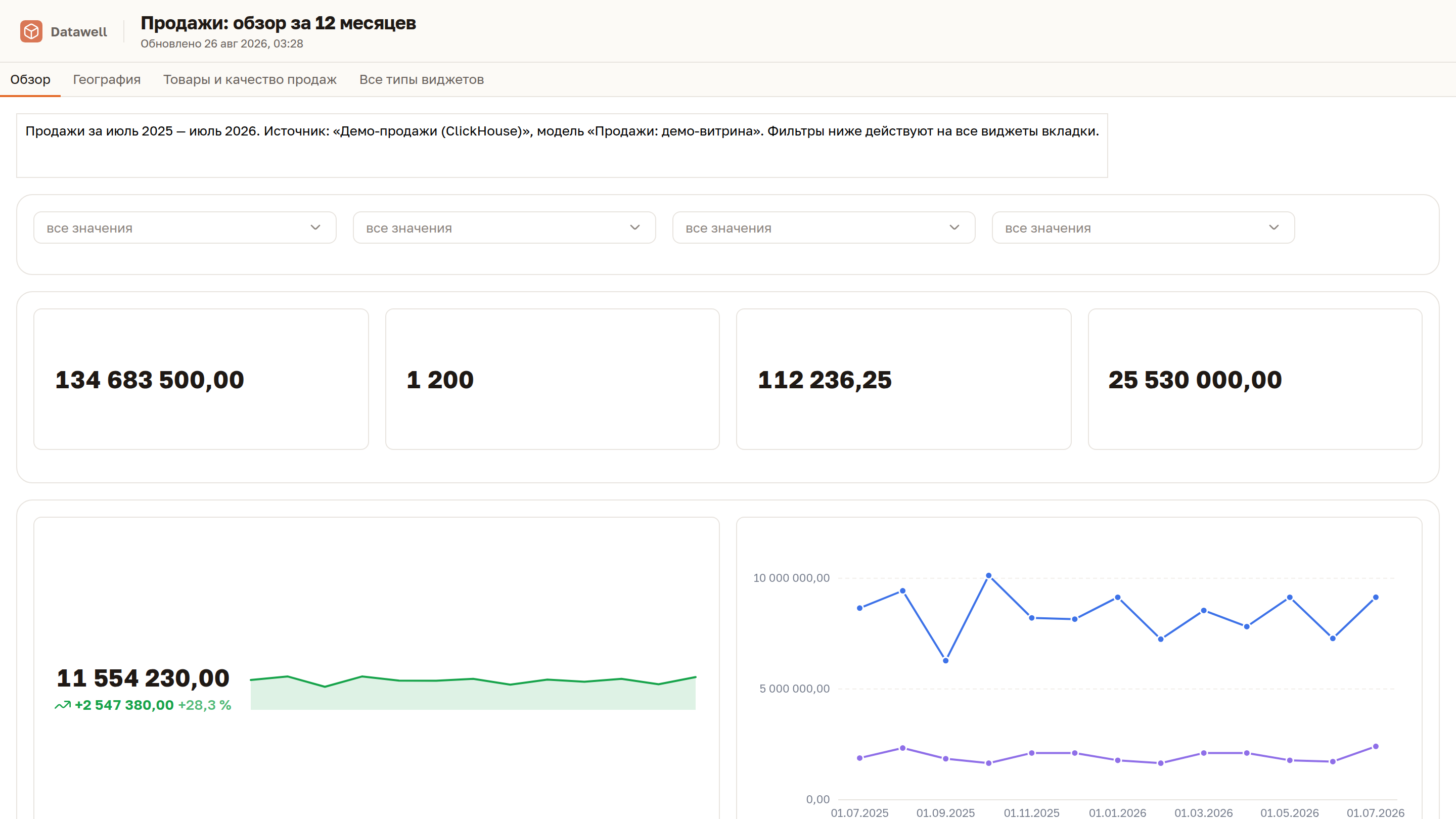Viewport: 1456px width, 819px height.
Task: Click the green upward trend arrow icon
Action: click(x=63, y=705)
